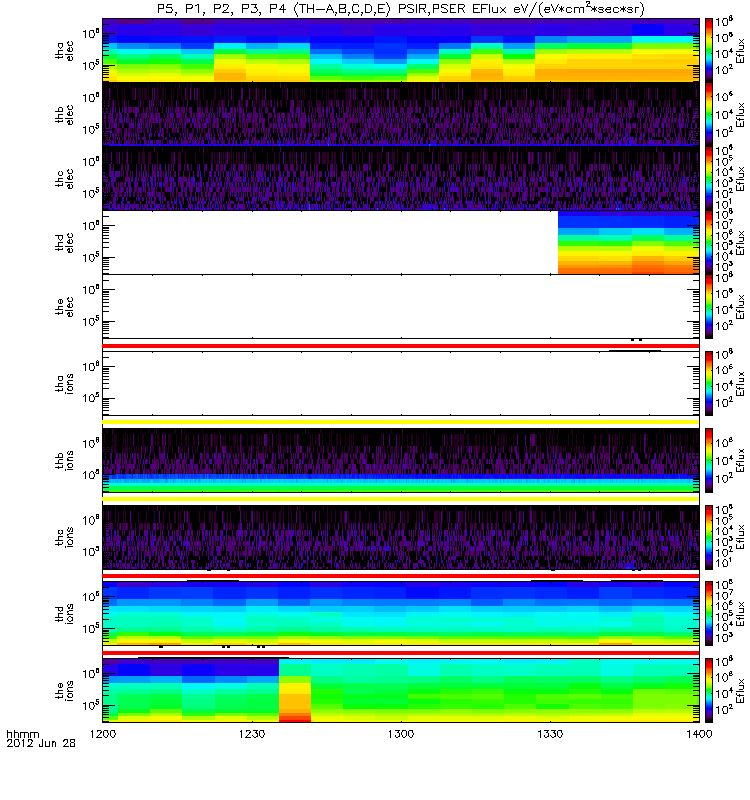The image size is (750, 800).
Task: Click the color bar beside thd elec panel
Action: [x=709, y=243]
